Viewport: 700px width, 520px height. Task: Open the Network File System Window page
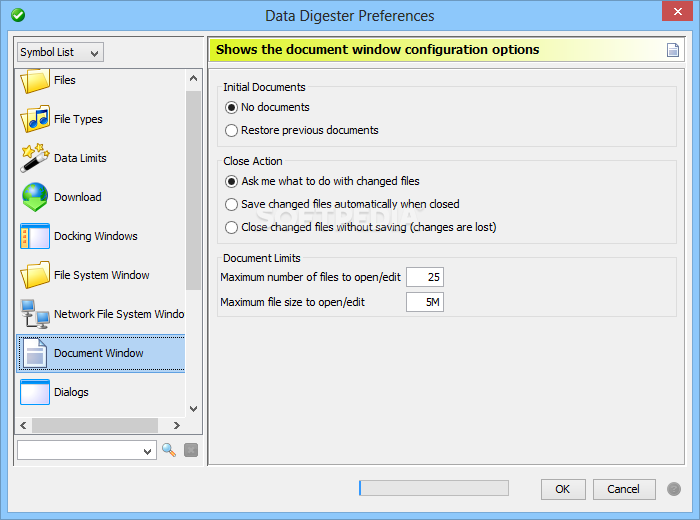101,313
